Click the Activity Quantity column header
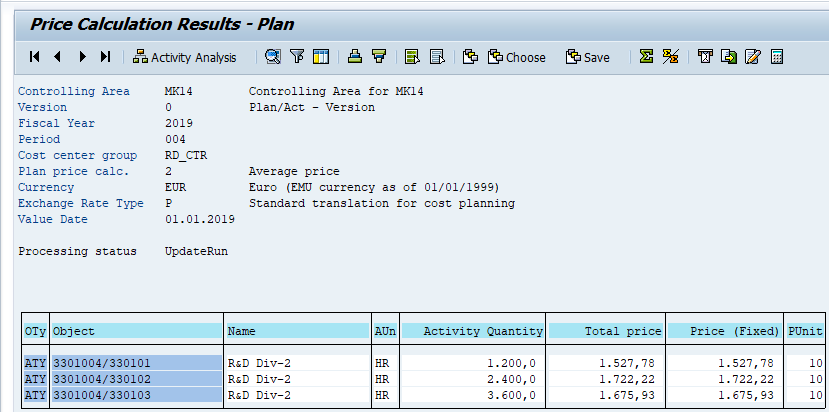Viewport: 829px width, 412px height. pyautogui.click(x=473, y=331)
